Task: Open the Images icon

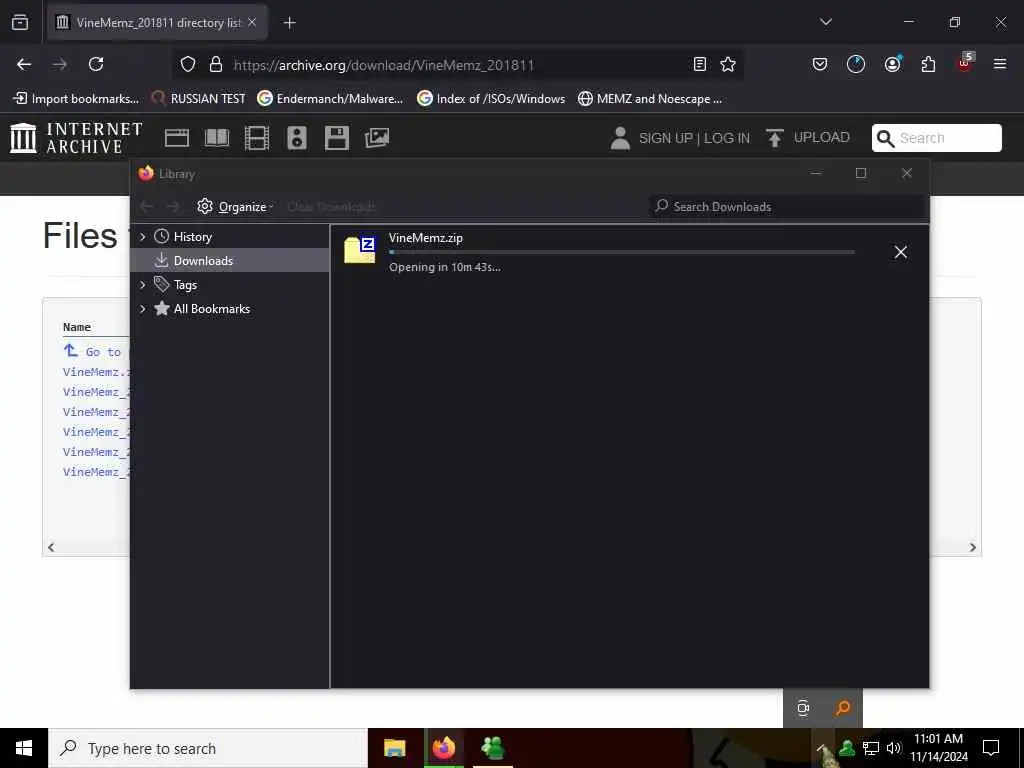Action: pos(377,138)
